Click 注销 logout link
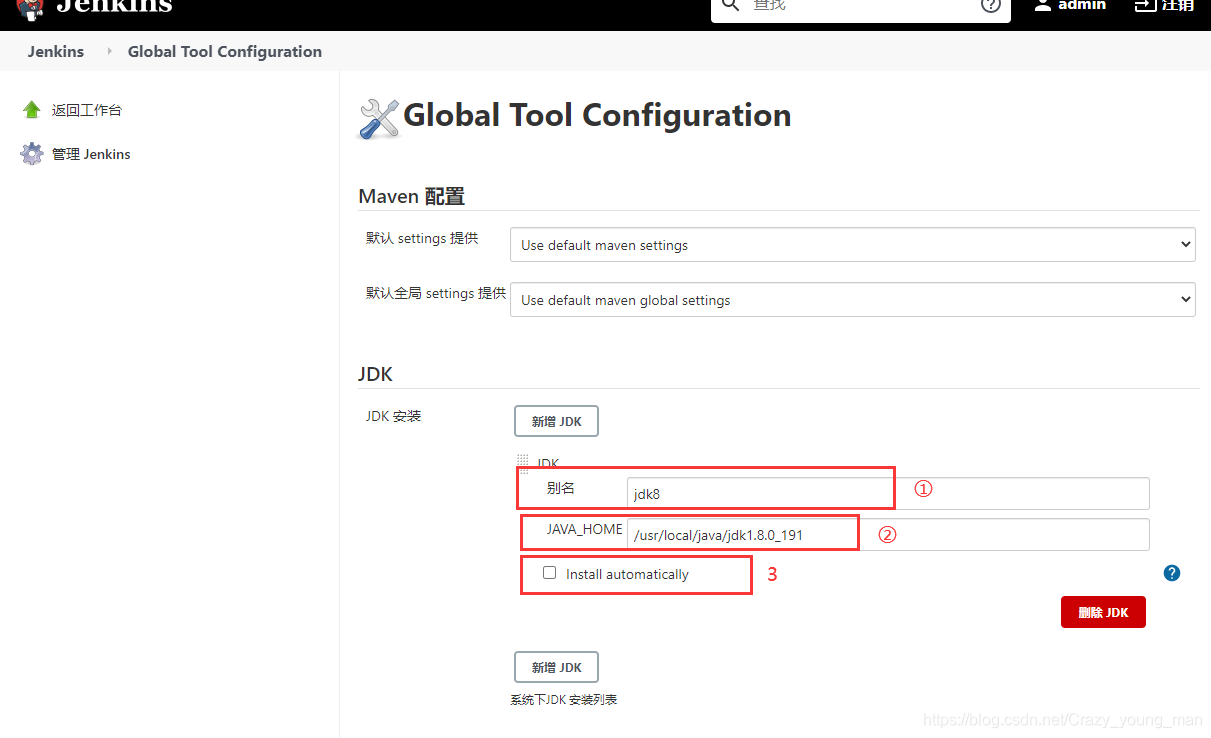 [1178, 5]
